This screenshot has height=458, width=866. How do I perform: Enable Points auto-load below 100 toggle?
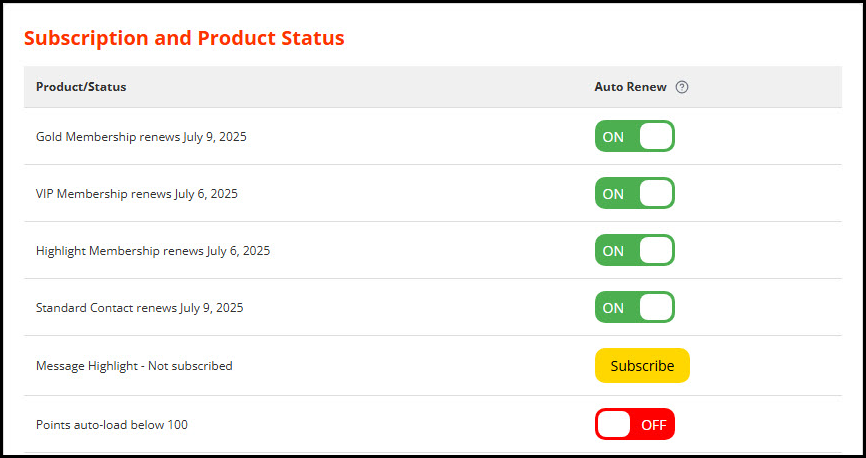click(x=635, y=424)
